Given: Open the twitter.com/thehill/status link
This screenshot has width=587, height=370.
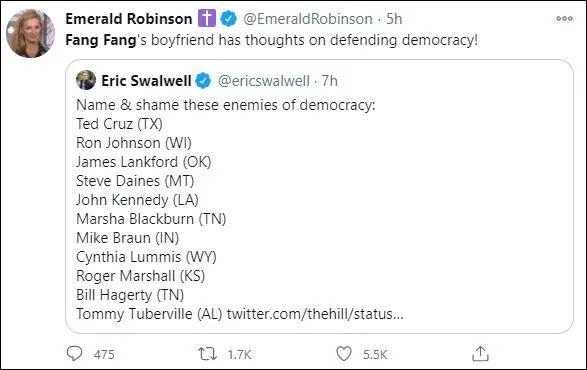Looking at the screenshot, I should point(315,314).
